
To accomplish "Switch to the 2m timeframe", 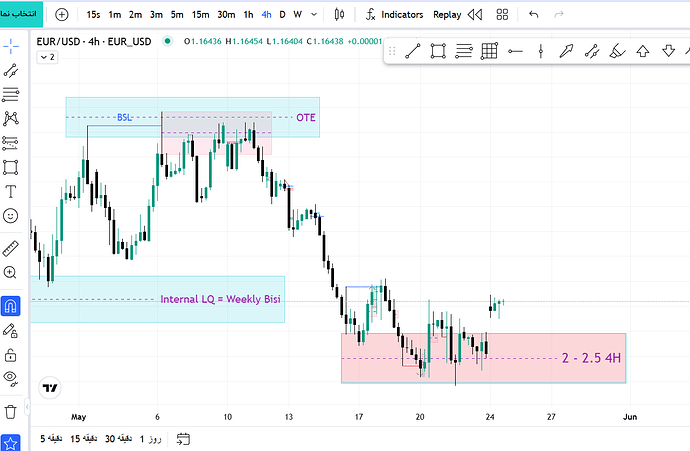I will [136, 15].
